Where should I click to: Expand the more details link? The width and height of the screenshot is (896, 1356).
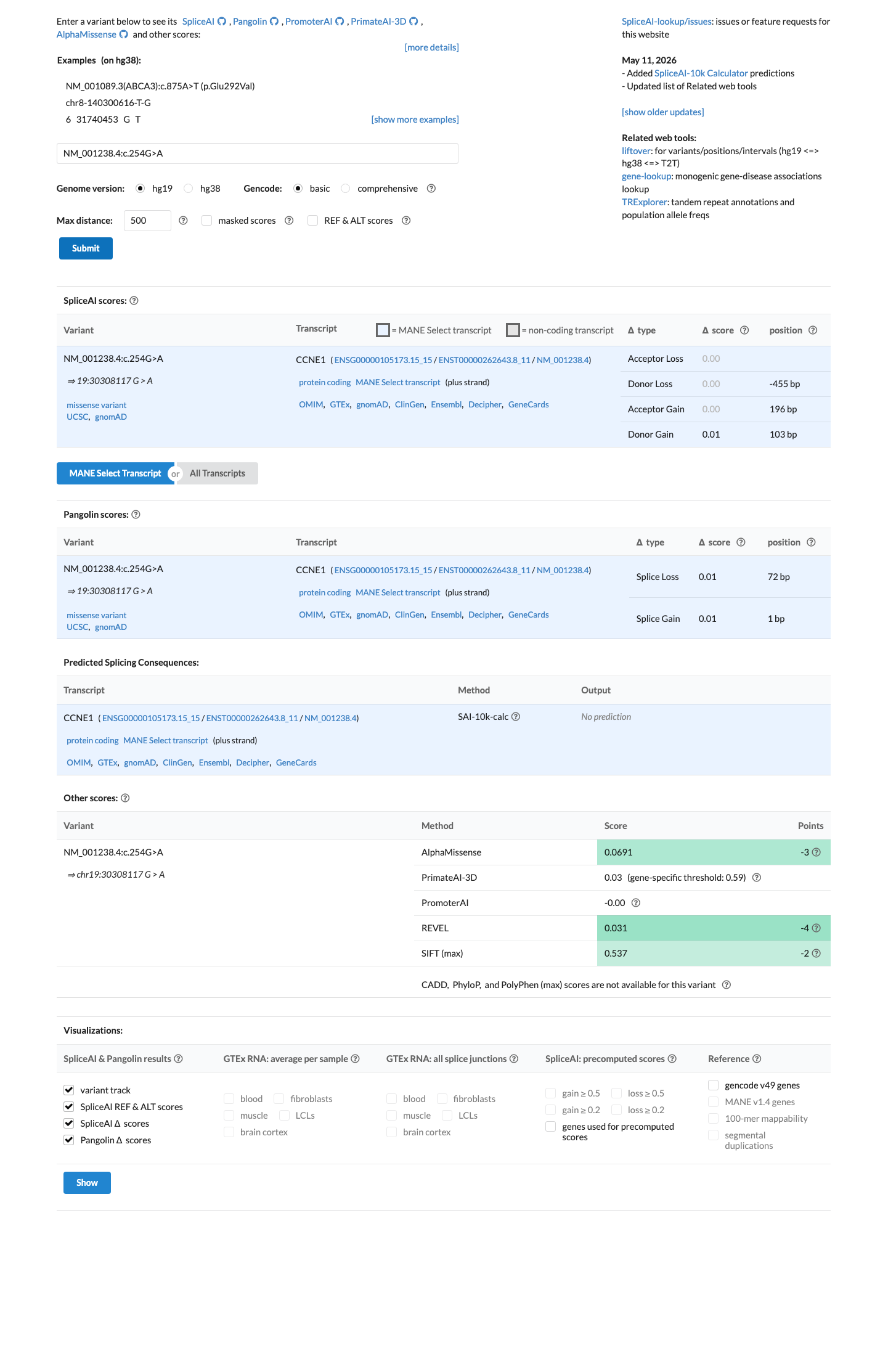point(431,47)
